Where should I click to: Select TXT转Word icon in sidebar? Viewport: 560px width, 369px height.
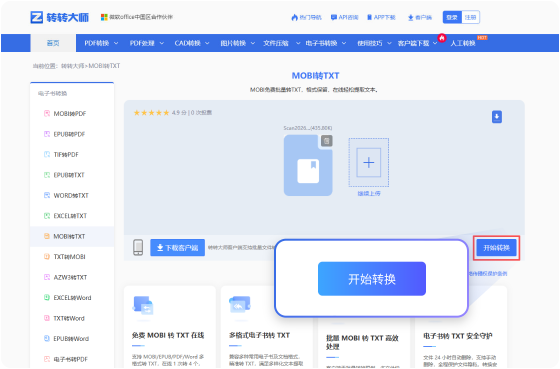coord(47,318)
